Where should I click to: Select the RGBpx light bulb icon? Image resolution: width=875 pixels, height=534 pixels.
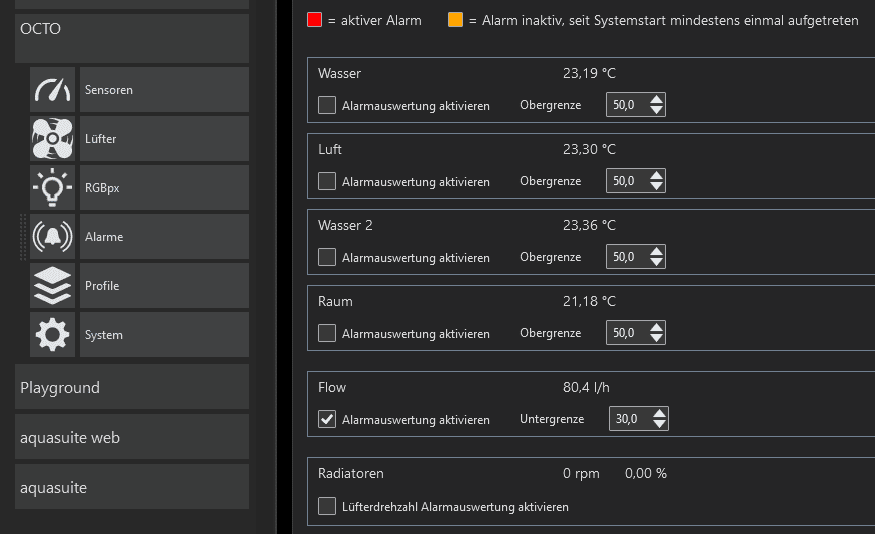coord(53,187)
